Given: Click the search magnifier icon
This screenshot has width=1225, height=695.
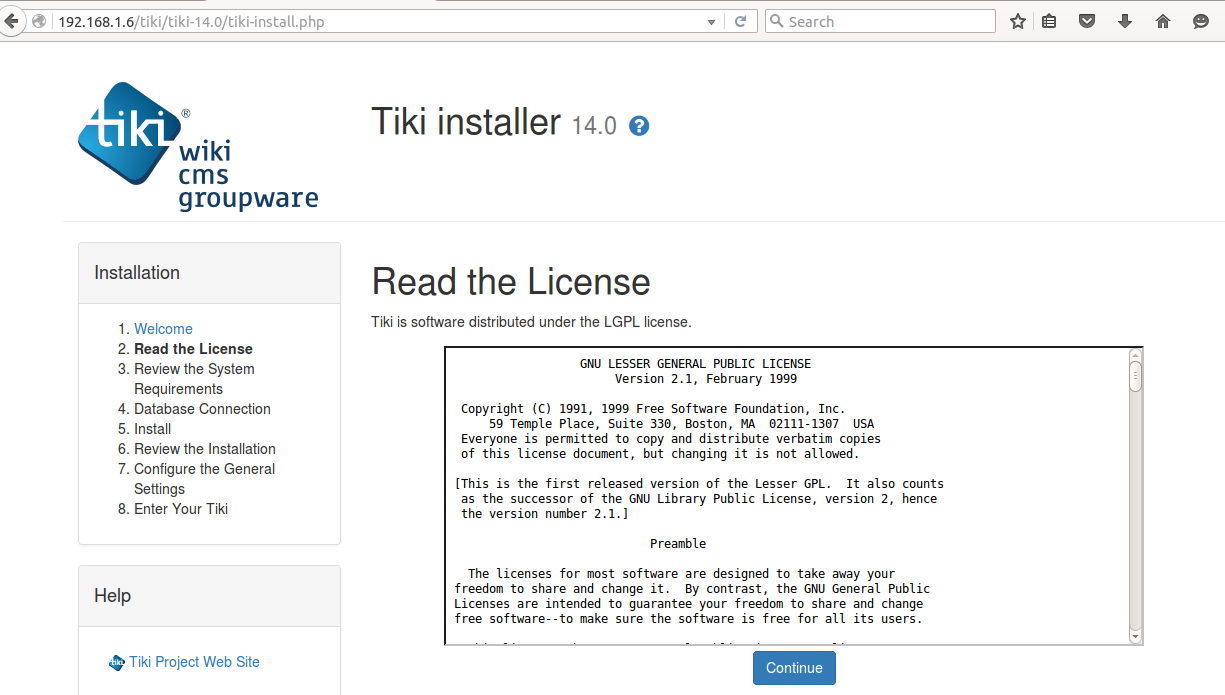Looking at the screenshot, I should [776, 22].
